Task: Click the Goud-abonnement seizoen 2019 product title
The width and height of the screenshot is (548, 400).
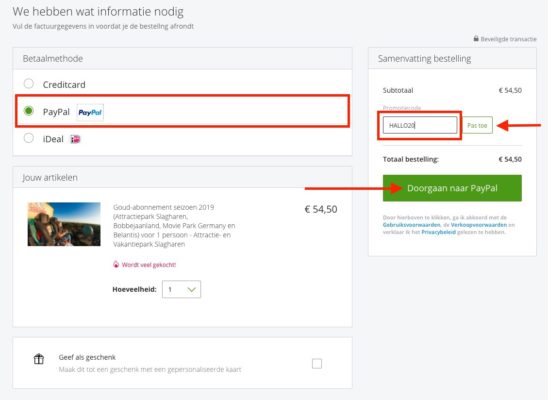Action: click(164, 207)
